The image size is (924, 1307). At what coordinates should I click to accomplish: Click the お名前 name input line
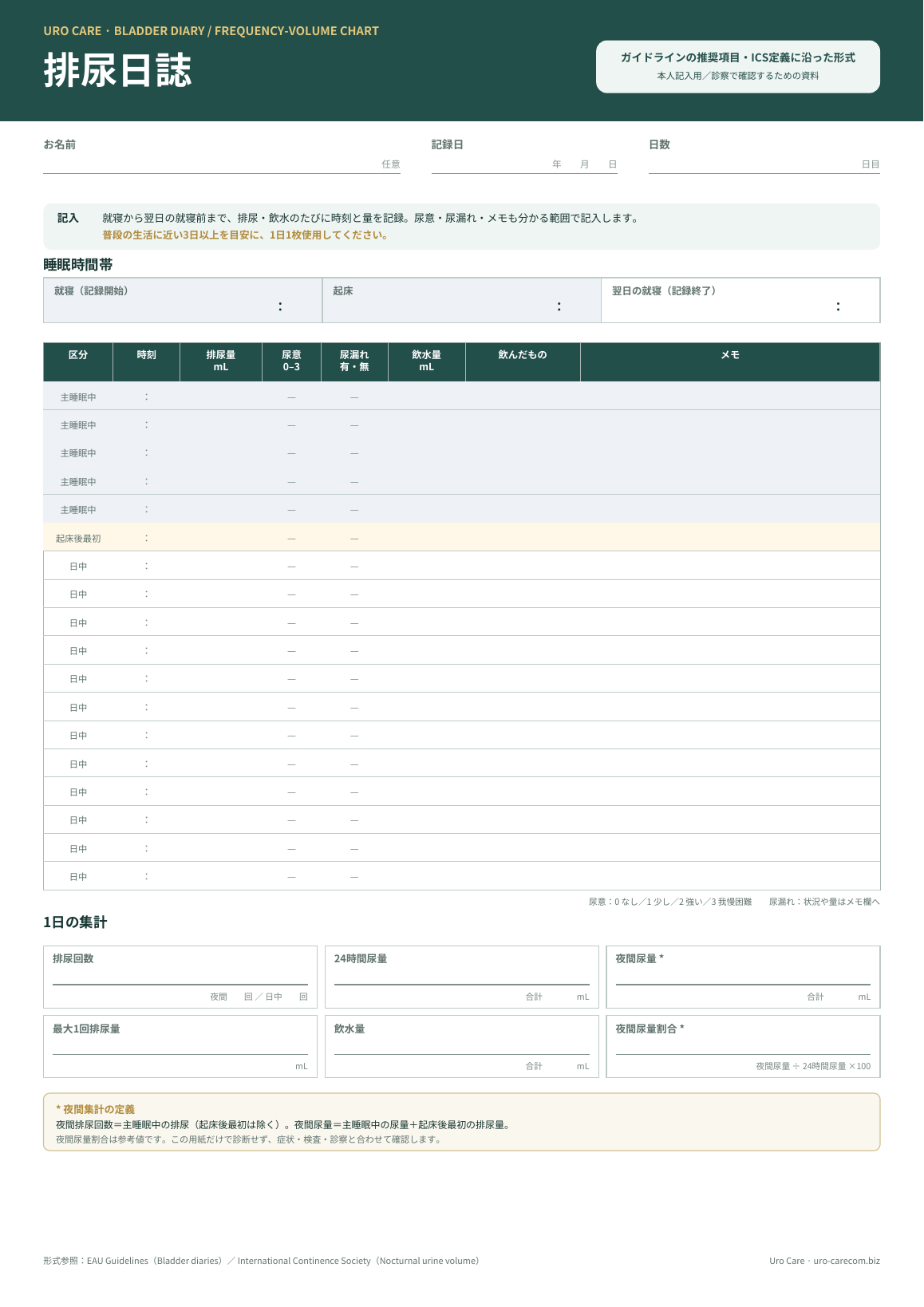222,164
